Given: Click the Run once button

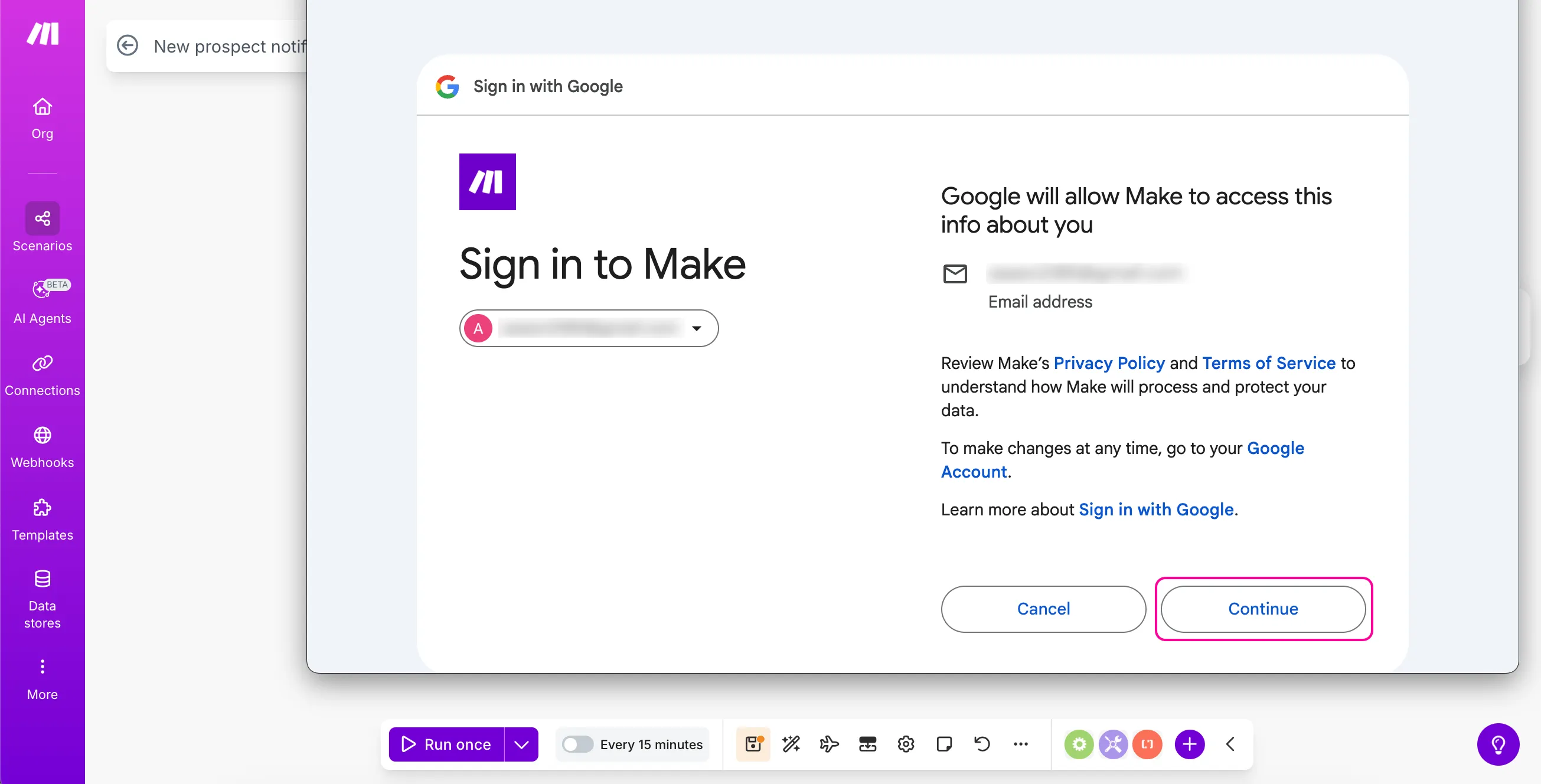Looking at the screenshot, I should 446,744.
